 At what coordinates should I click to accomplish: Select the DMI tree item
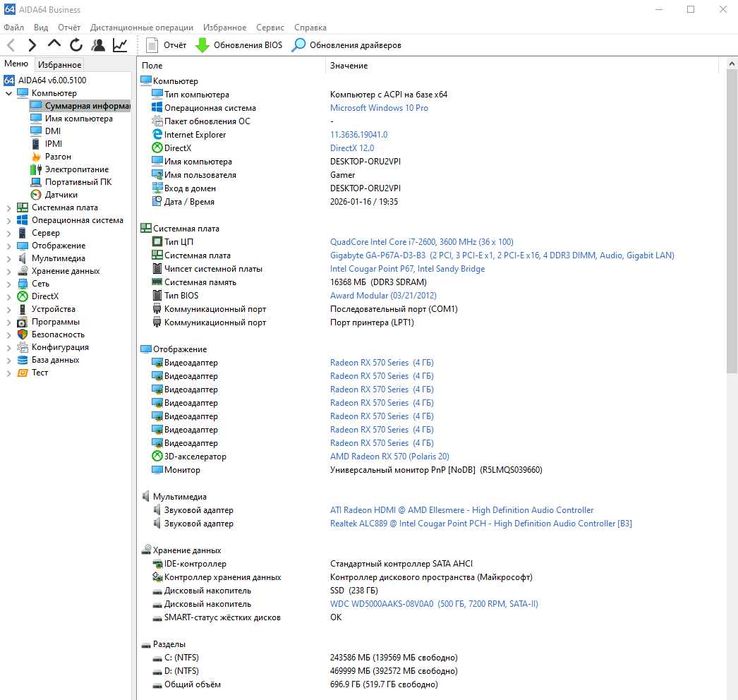pos(53,131)
